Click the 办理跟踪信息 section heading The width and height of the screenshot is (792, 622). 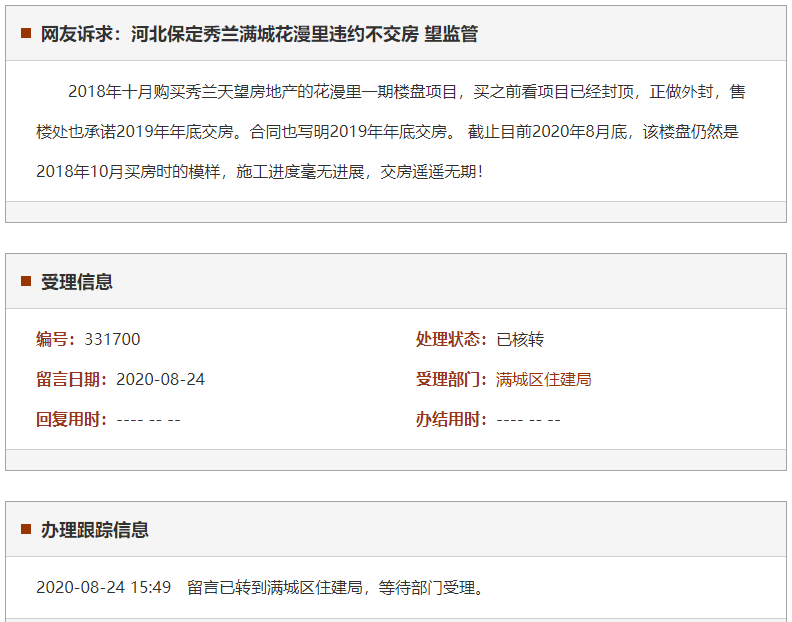click(x=95, y=530)
